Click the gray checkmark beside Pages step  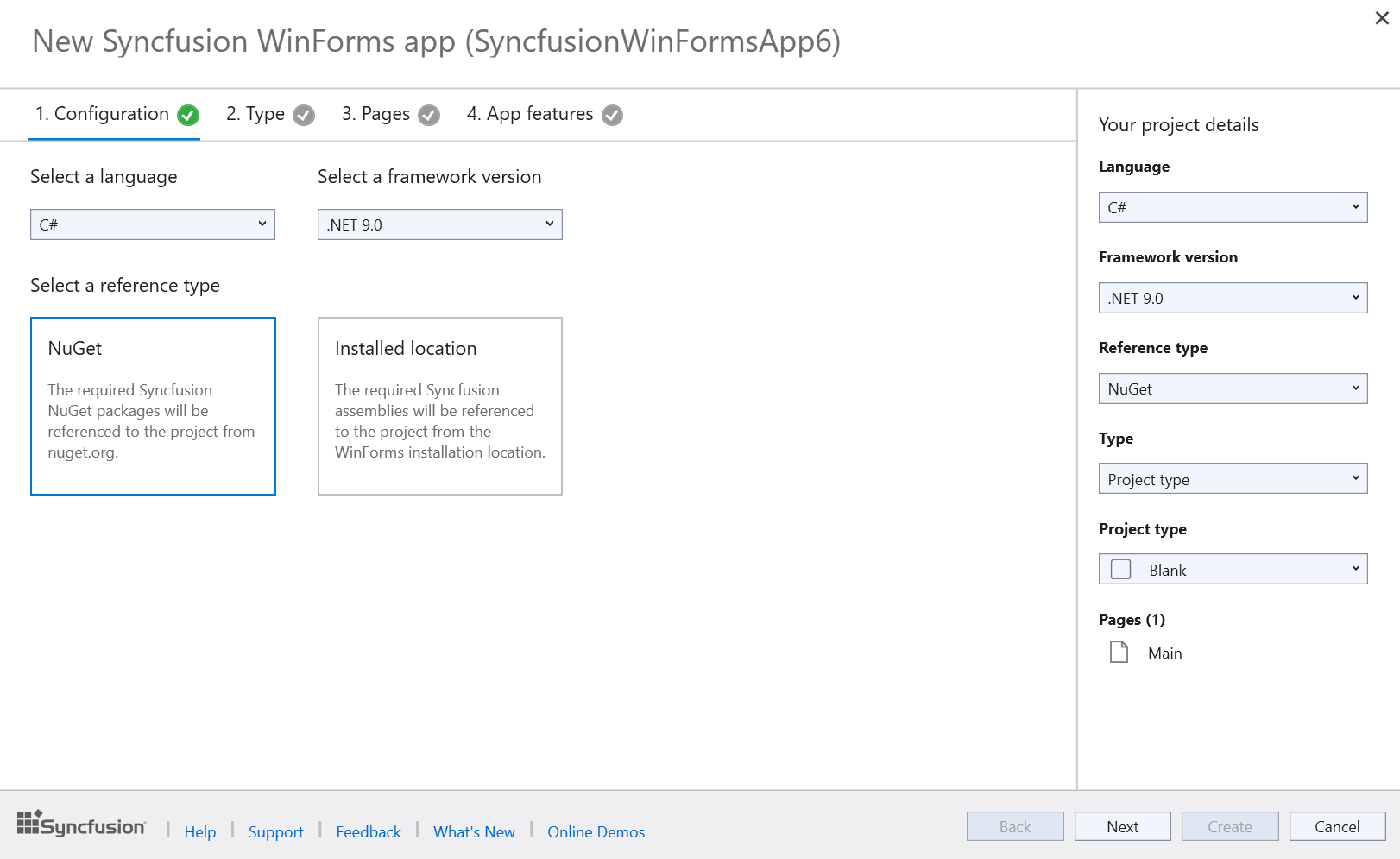coord(429,115)
